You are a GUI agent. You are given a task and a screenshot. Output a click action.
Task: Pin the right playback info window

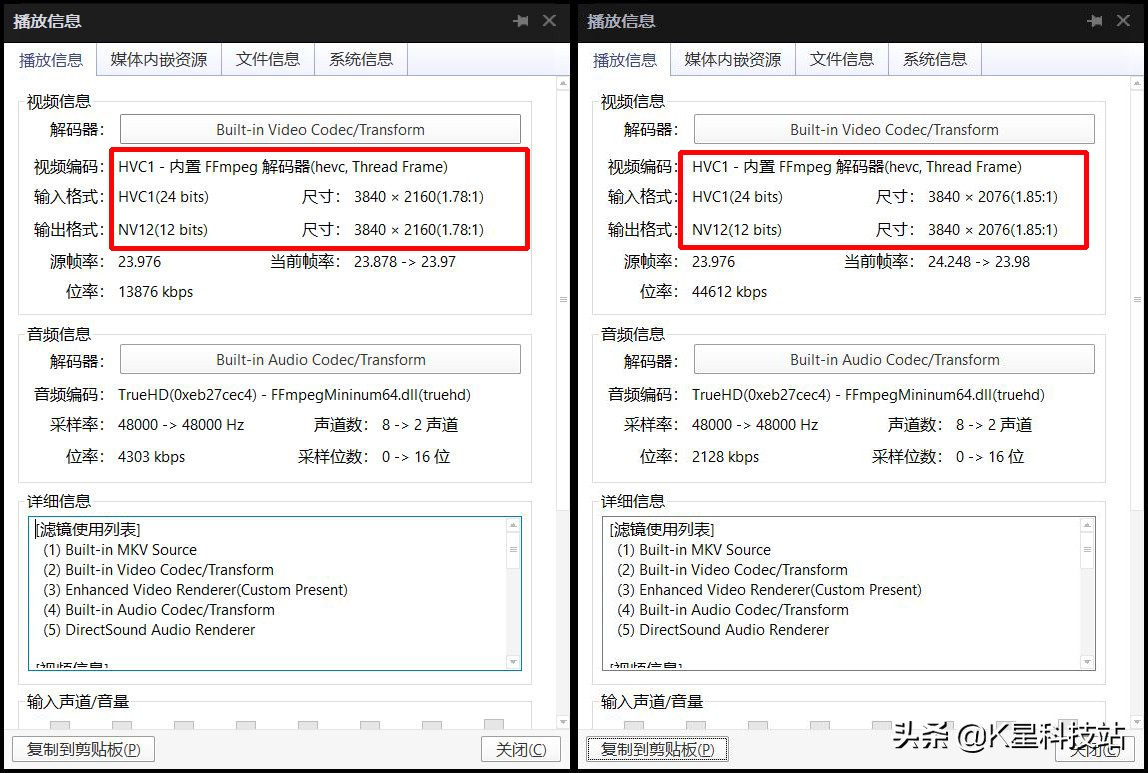(1095, 21)
